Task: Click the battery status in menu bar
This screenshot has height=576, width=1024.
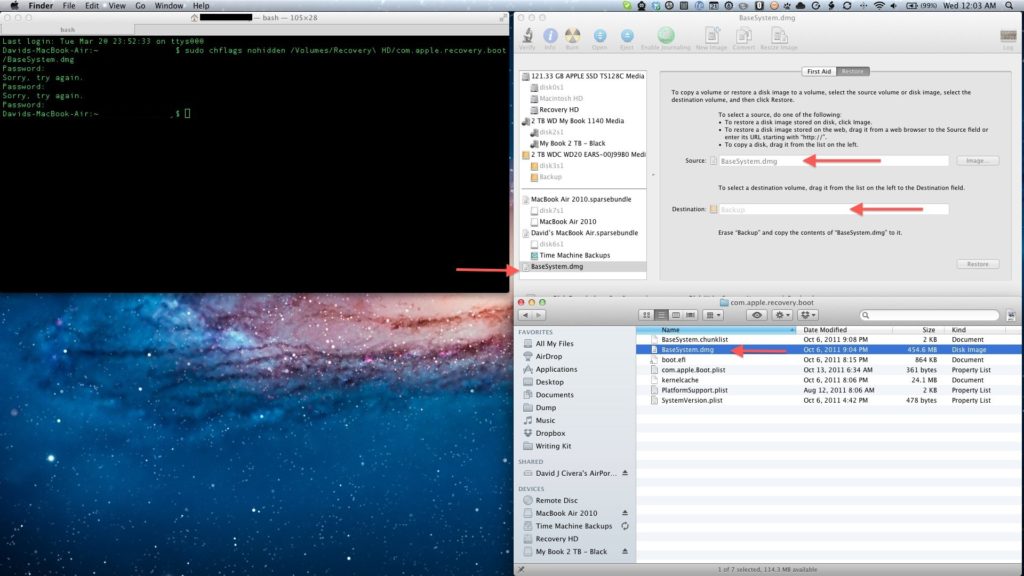Action: pyautogui.click(x=920, y=6)
